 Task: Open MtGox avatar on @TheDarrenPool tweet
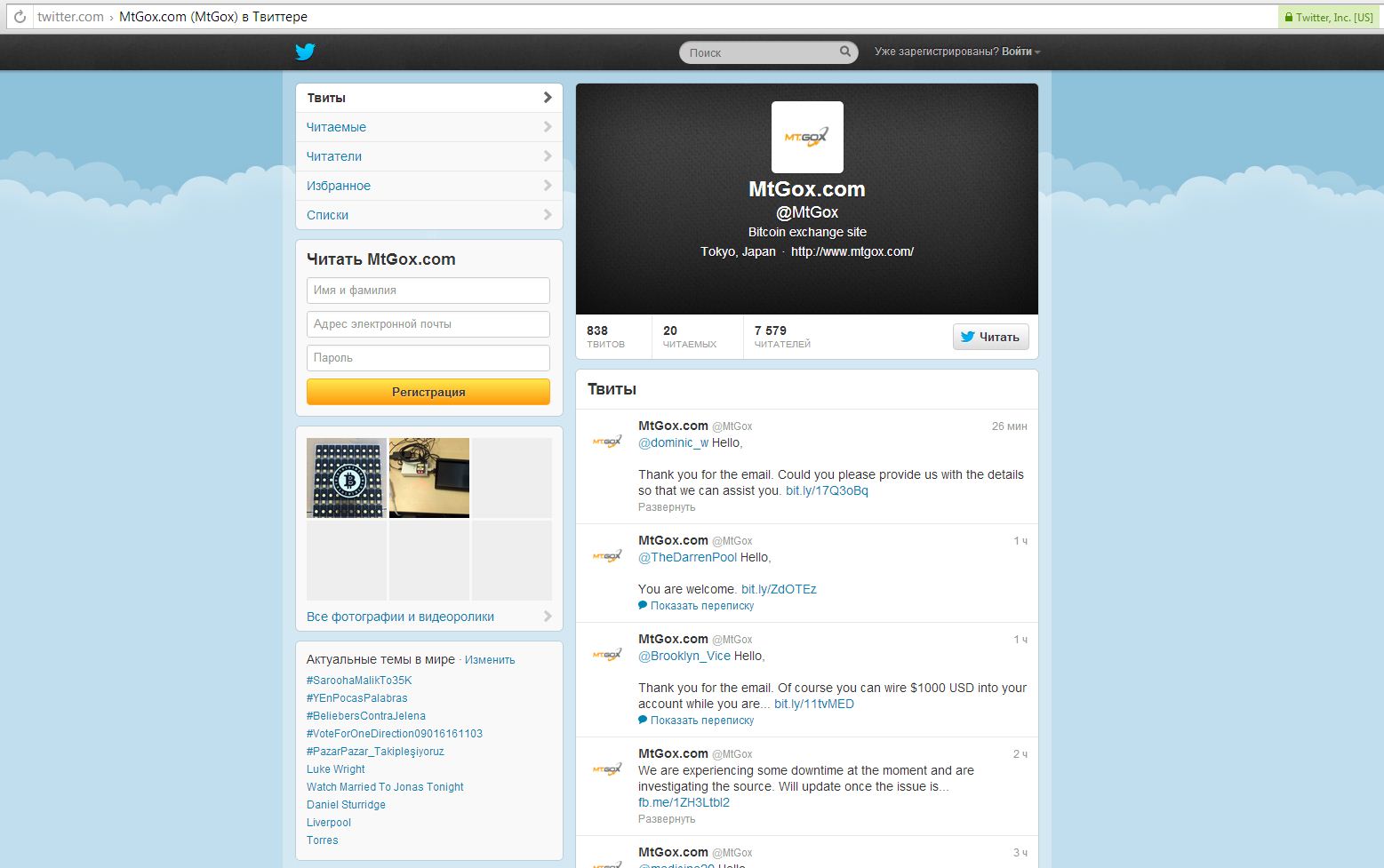coord(607,555)
